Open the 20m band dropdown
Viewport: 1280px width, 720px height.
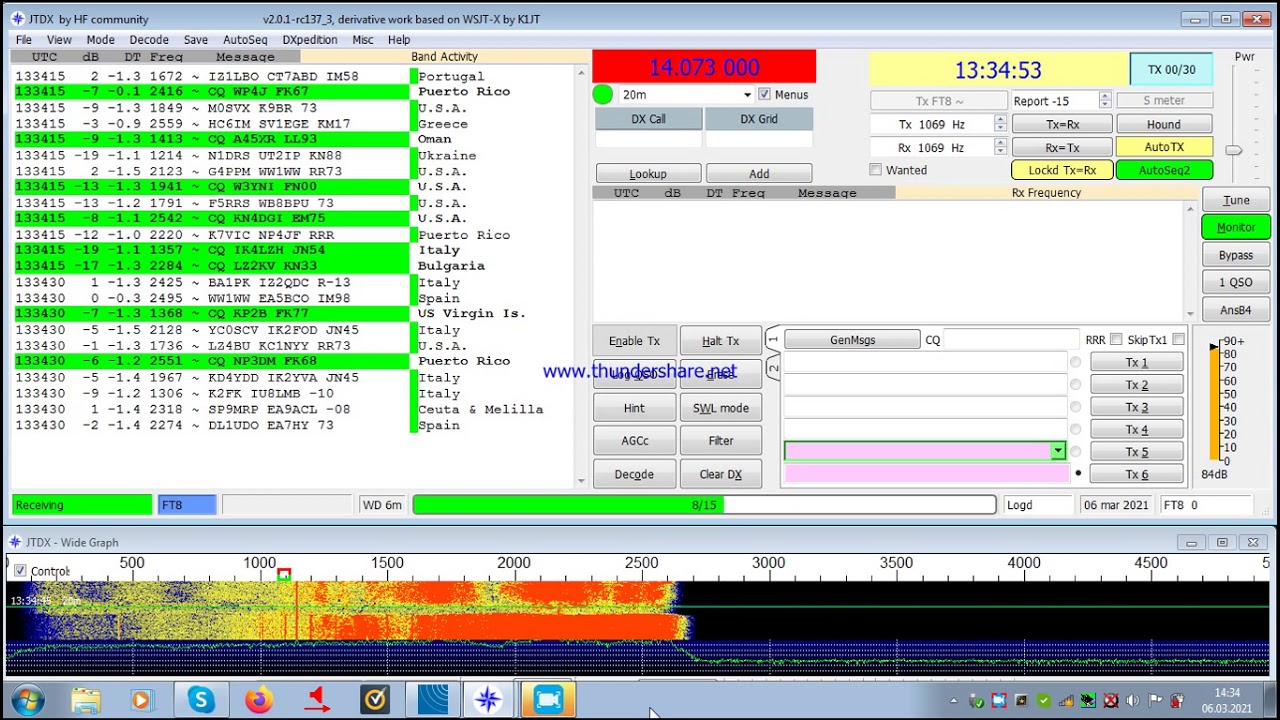(746, 95)
